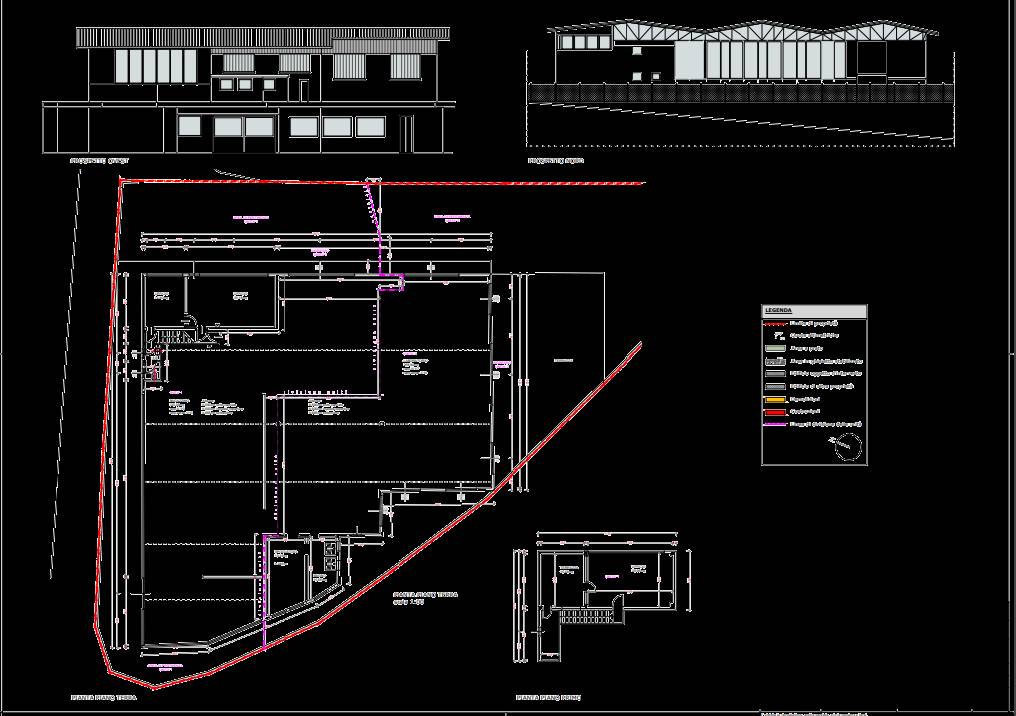Select the red property boundary's top-left corner
This screenshot has width=1016, height=716.
click(121, 182)
